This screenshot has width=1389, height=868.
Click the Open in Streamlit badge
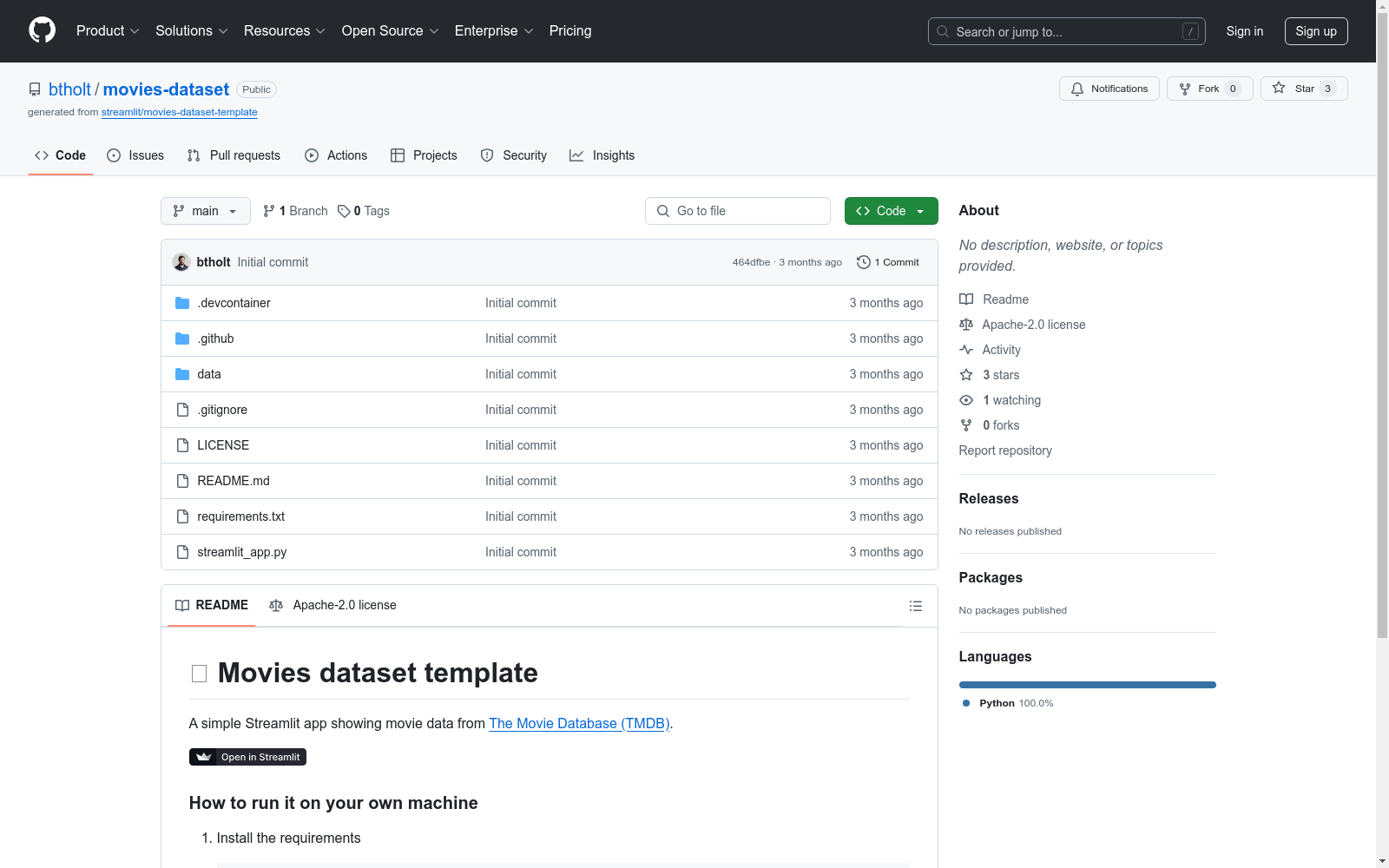[x=247, y=757]
